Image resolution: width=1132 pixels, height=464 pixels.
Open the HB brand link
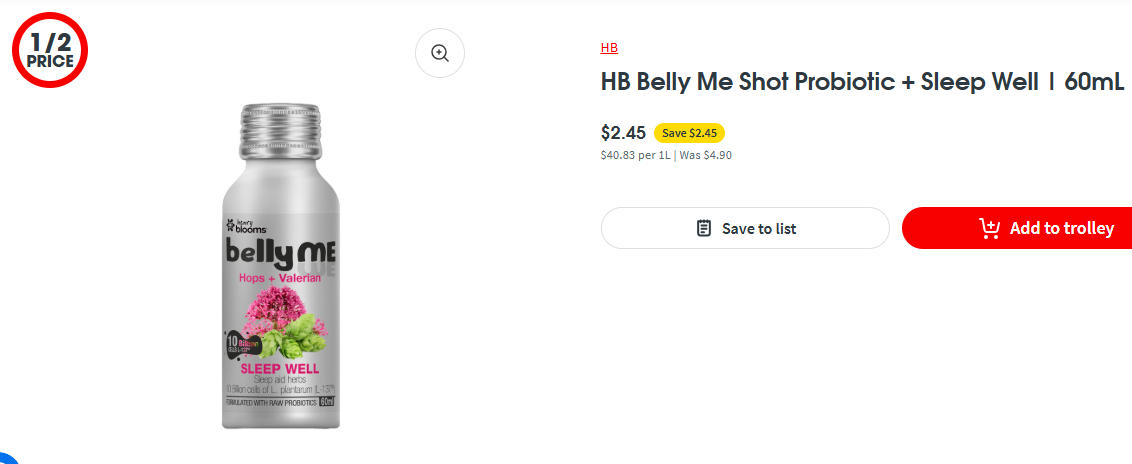coord(609,47)
